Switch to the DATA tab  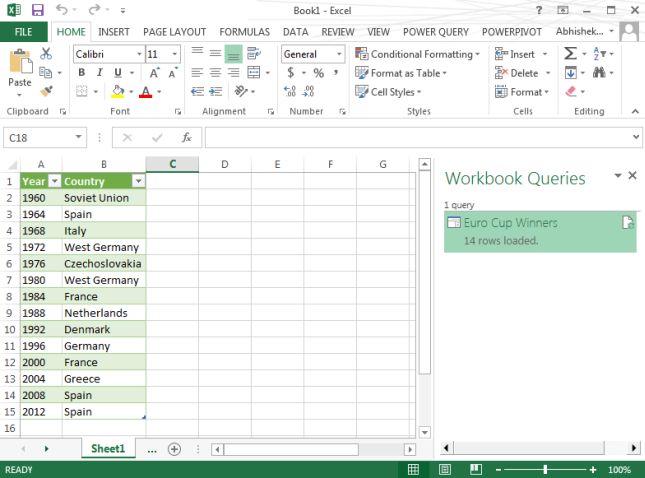[295, 32]
